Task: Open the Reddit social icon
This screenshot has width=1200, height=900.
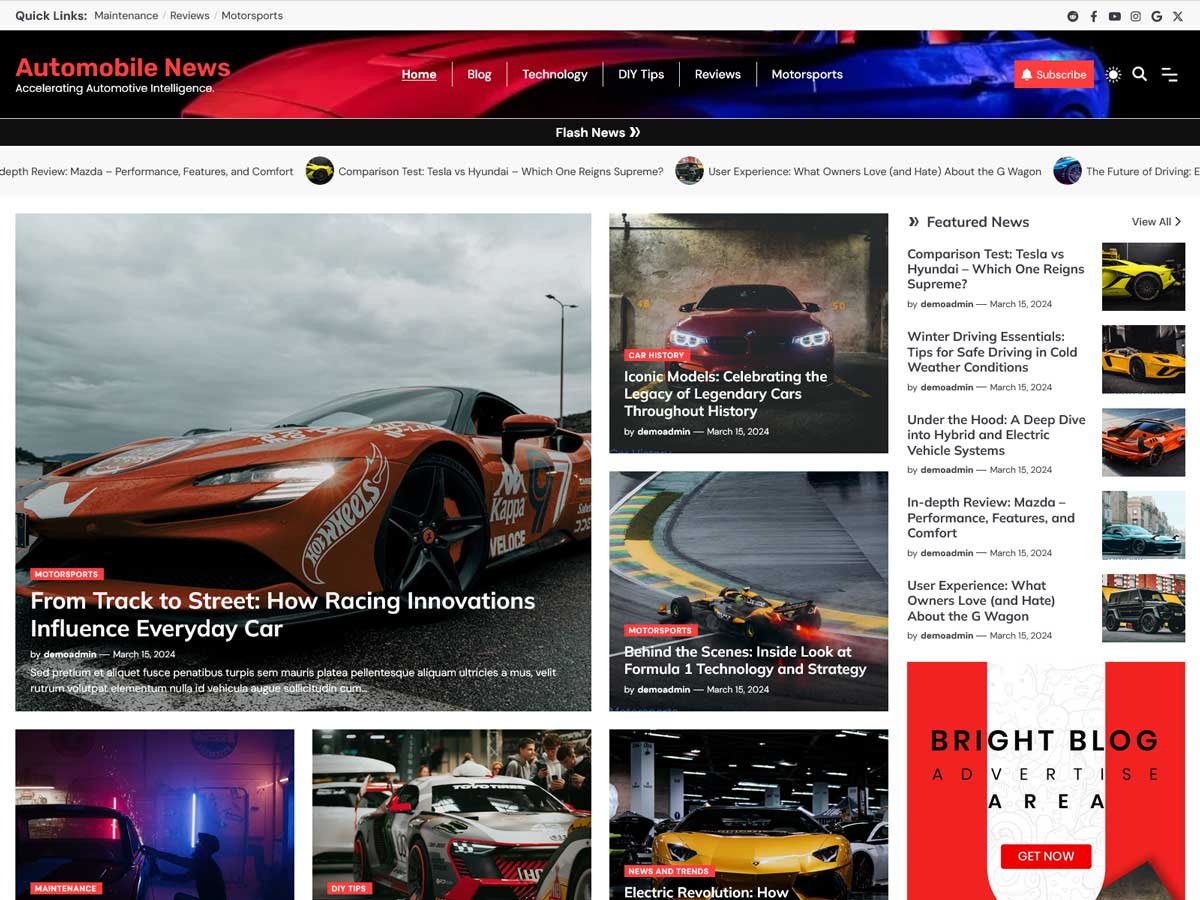Action: (x=1073, y=16)
